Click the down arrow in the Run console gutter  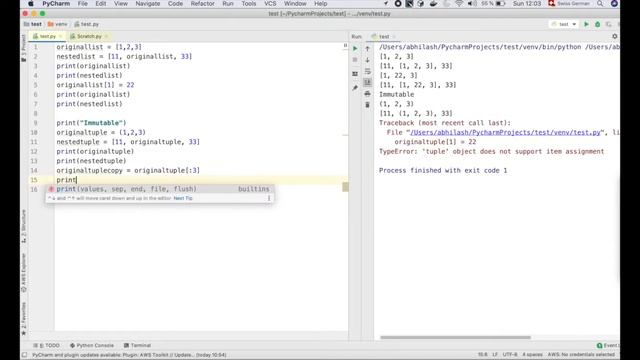click(x=367, y=60)
